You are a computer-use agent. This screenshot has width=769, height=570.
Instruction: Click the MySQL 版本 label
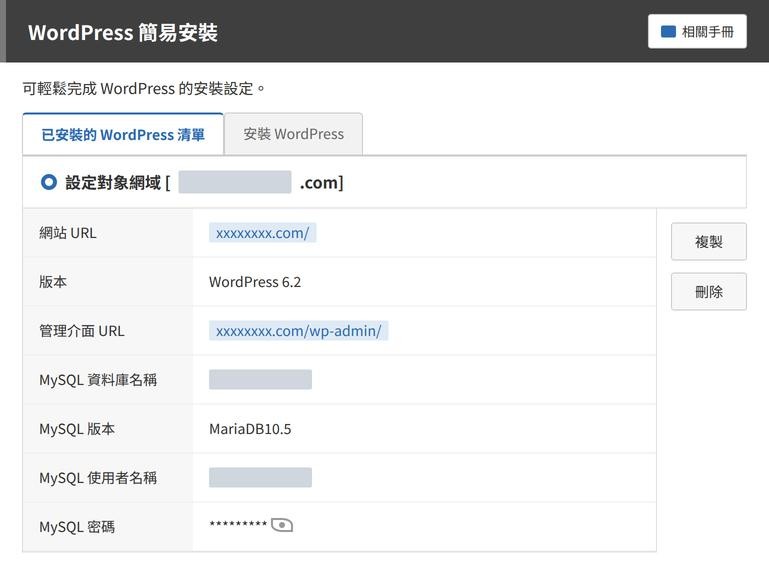[x=77, y=429]
